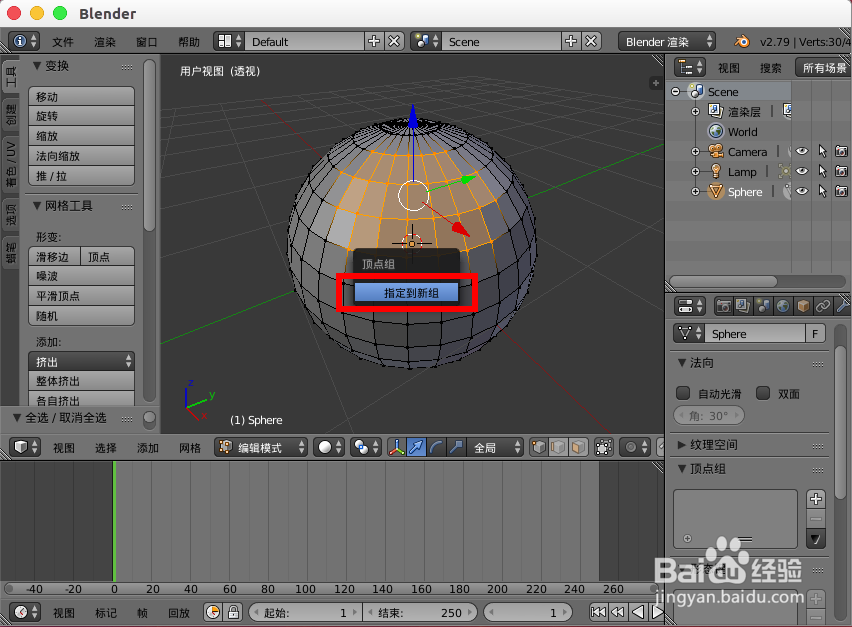The height and width of the screenshot is (627, 852).
Task: Toggle the timeline lock icon
Action: tap(233, 612)
